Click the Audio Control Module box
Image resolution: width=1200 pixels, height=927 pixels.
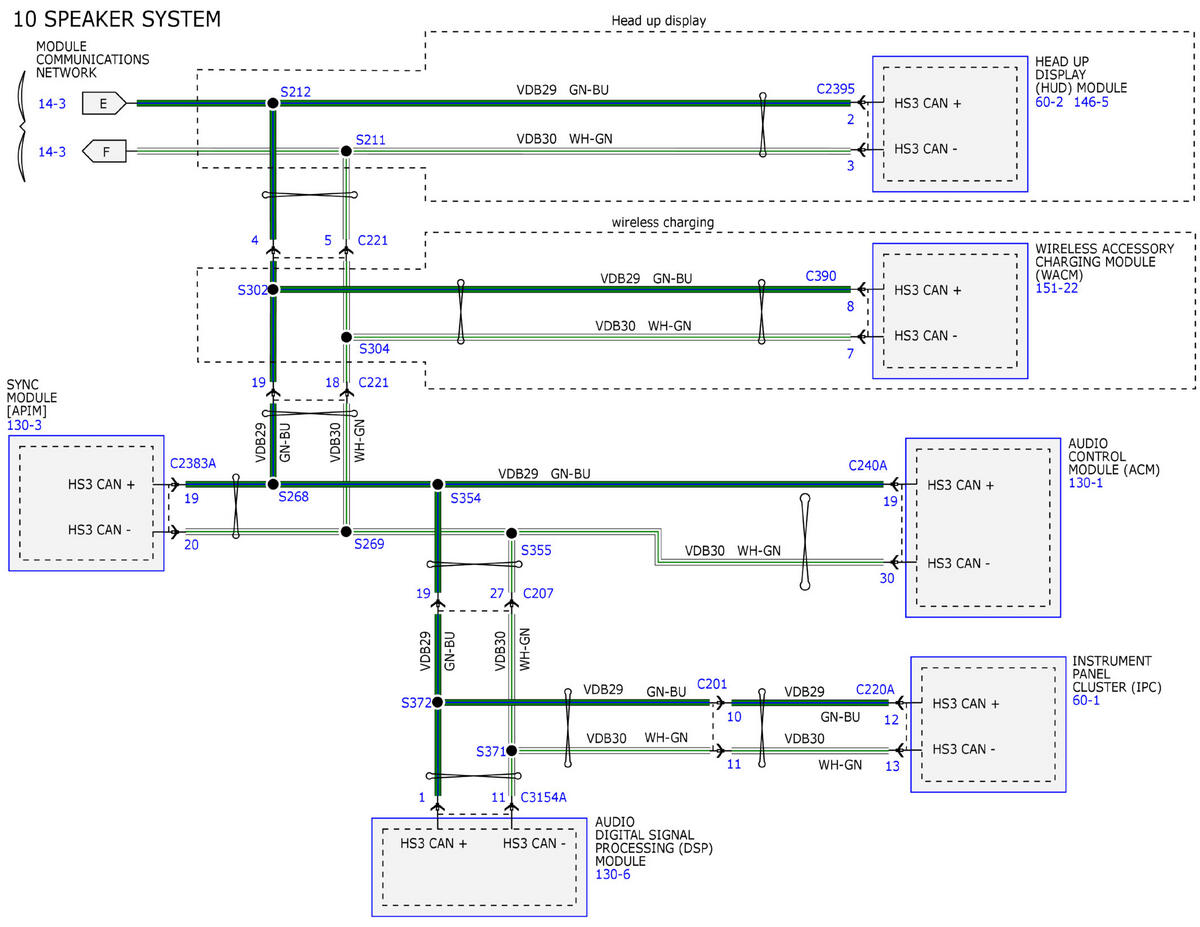pos(982,527)
